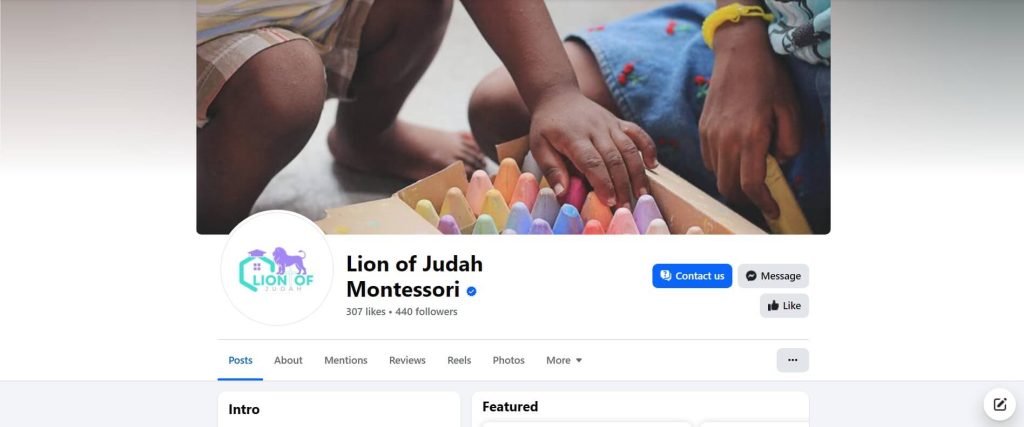Screen dimensions: 1024x427
Task: Select the Posts tab
Action: pyautogui.click(x=240, y=360)
